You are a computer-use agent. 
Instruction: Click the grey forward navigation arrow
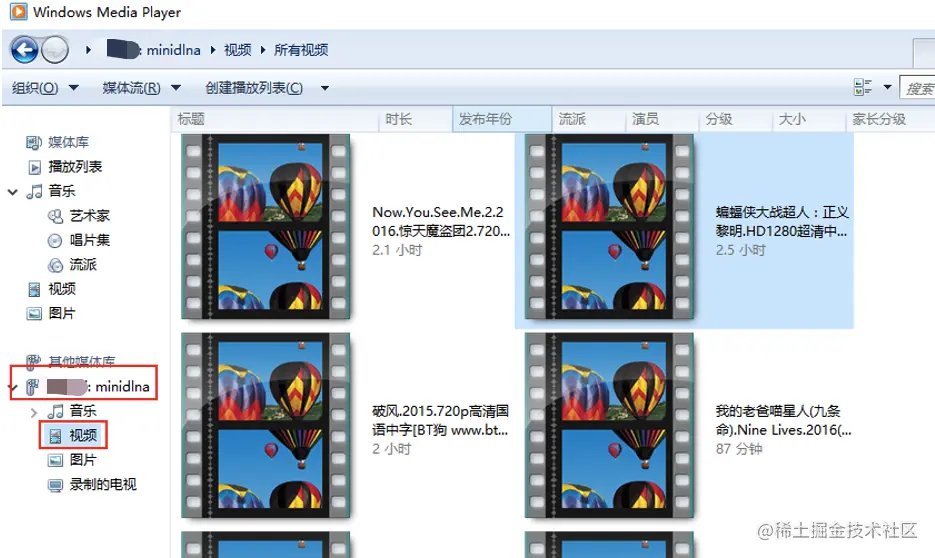[55, 49]
